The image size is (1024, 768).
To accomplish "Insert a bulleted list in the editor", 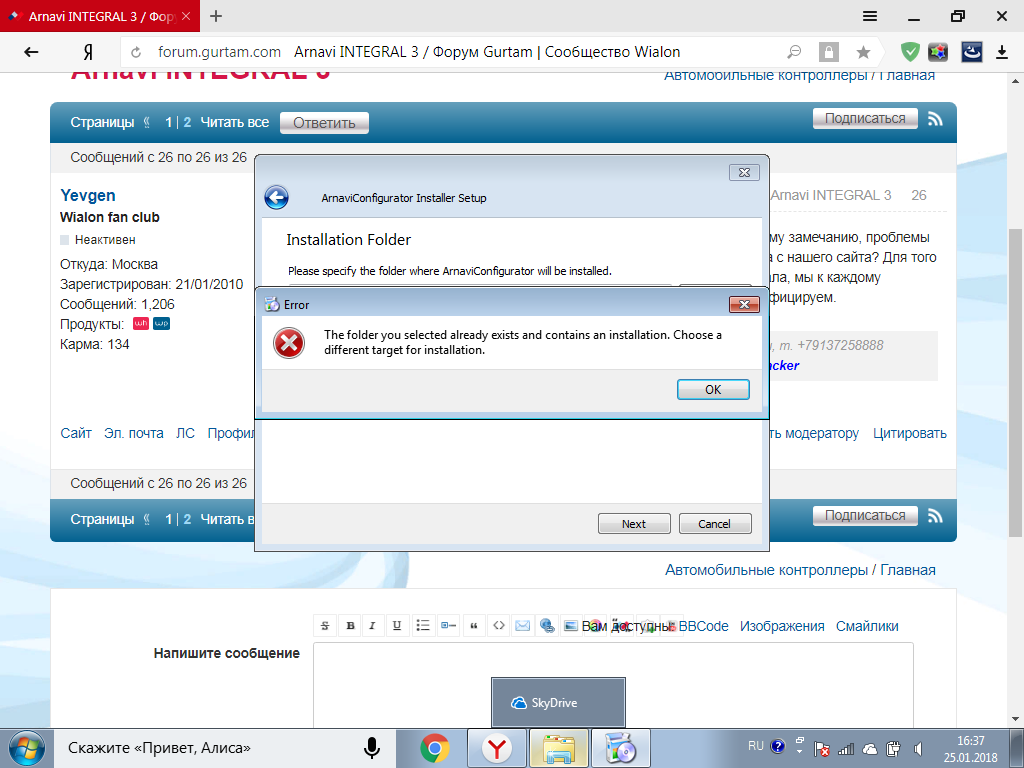I will point(423,626).
